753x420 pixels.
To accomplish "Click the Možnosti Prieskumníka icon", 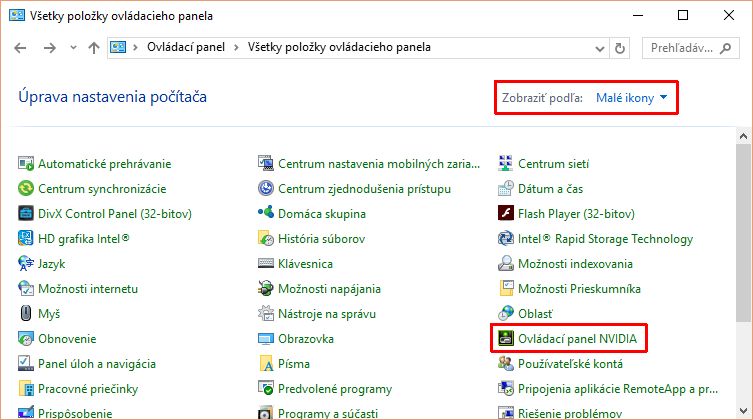I will click(x=506, y=288).
